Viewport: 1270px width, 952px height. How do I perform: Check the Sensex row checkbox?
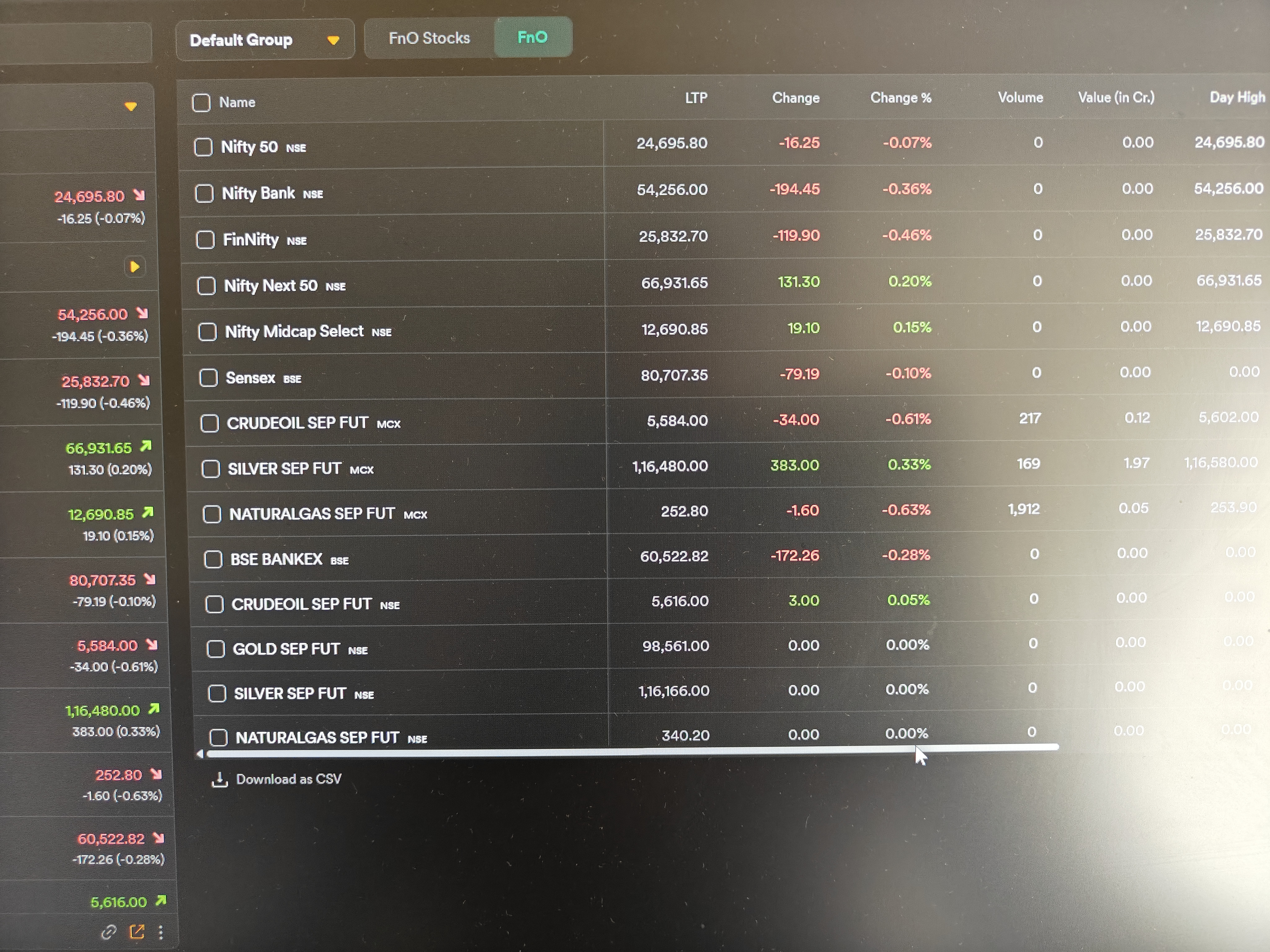208,377
